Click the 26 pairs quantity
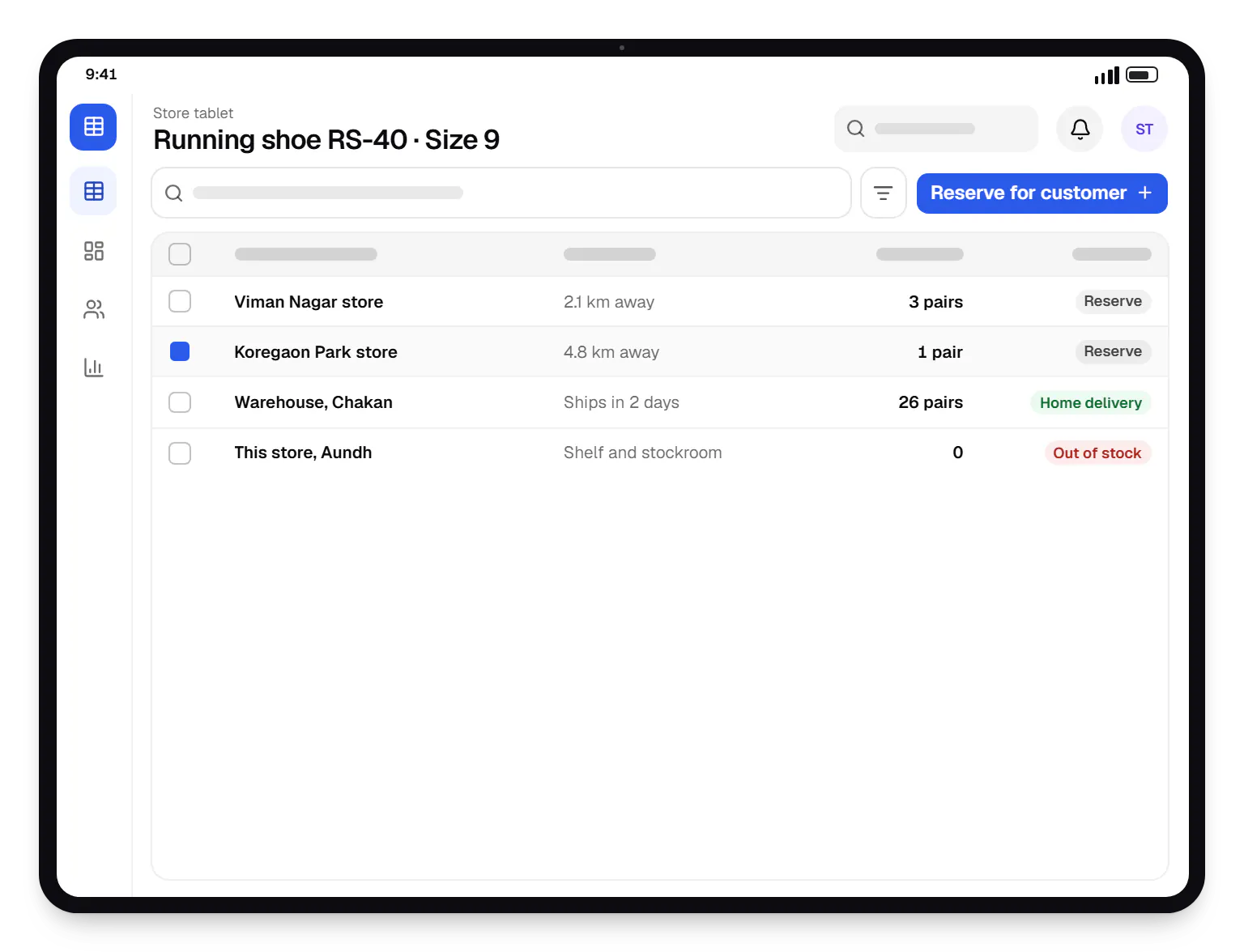 (931, 402)
